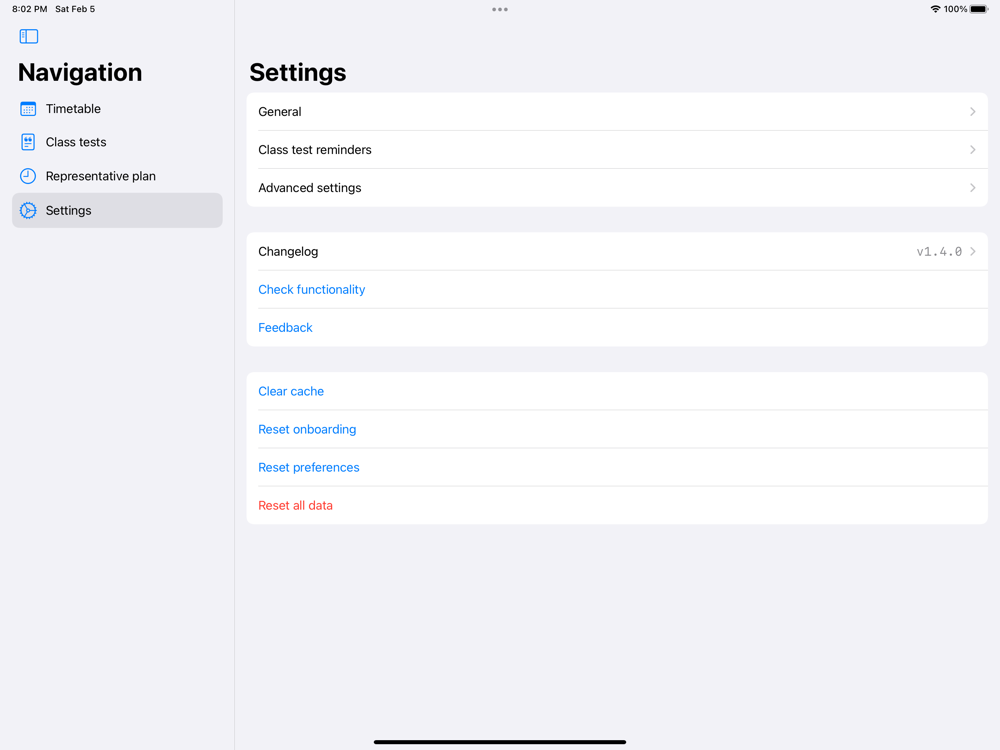Screen dimensions: 1000x750
Task: Expand General settings chevron
Action: 972,112
